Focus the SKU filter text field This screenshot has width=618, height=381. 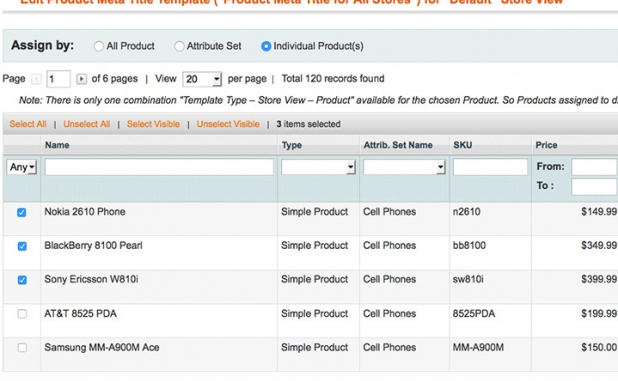click(x=490, y=167)
